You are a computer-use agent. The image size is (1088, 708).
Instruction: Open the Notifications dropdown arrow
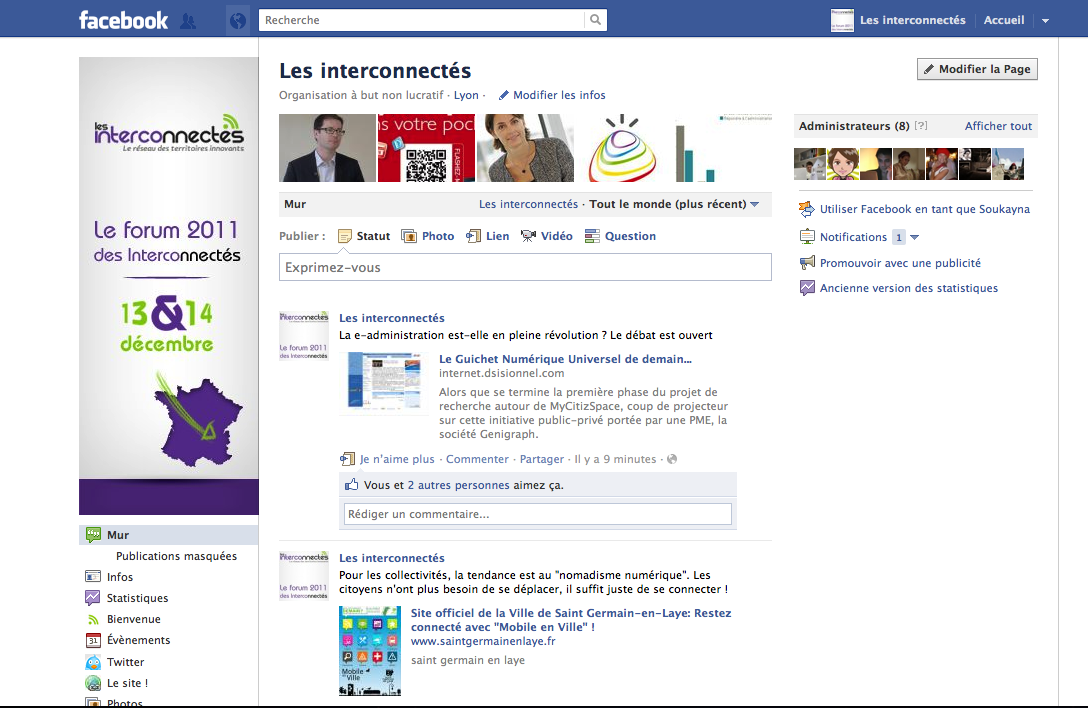[915, 237]
